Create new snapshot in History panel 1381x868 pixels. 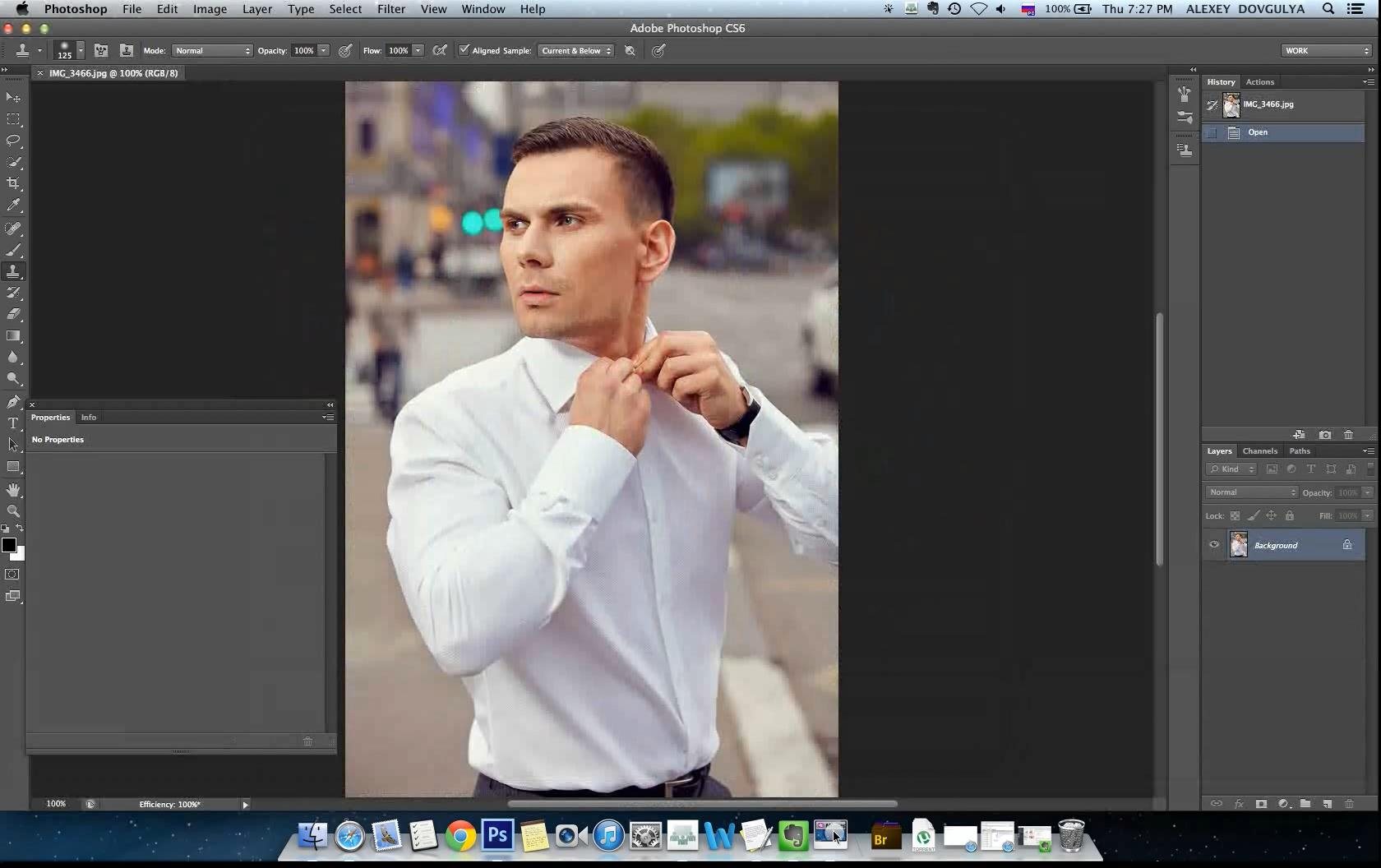(x=1325, y=435)
